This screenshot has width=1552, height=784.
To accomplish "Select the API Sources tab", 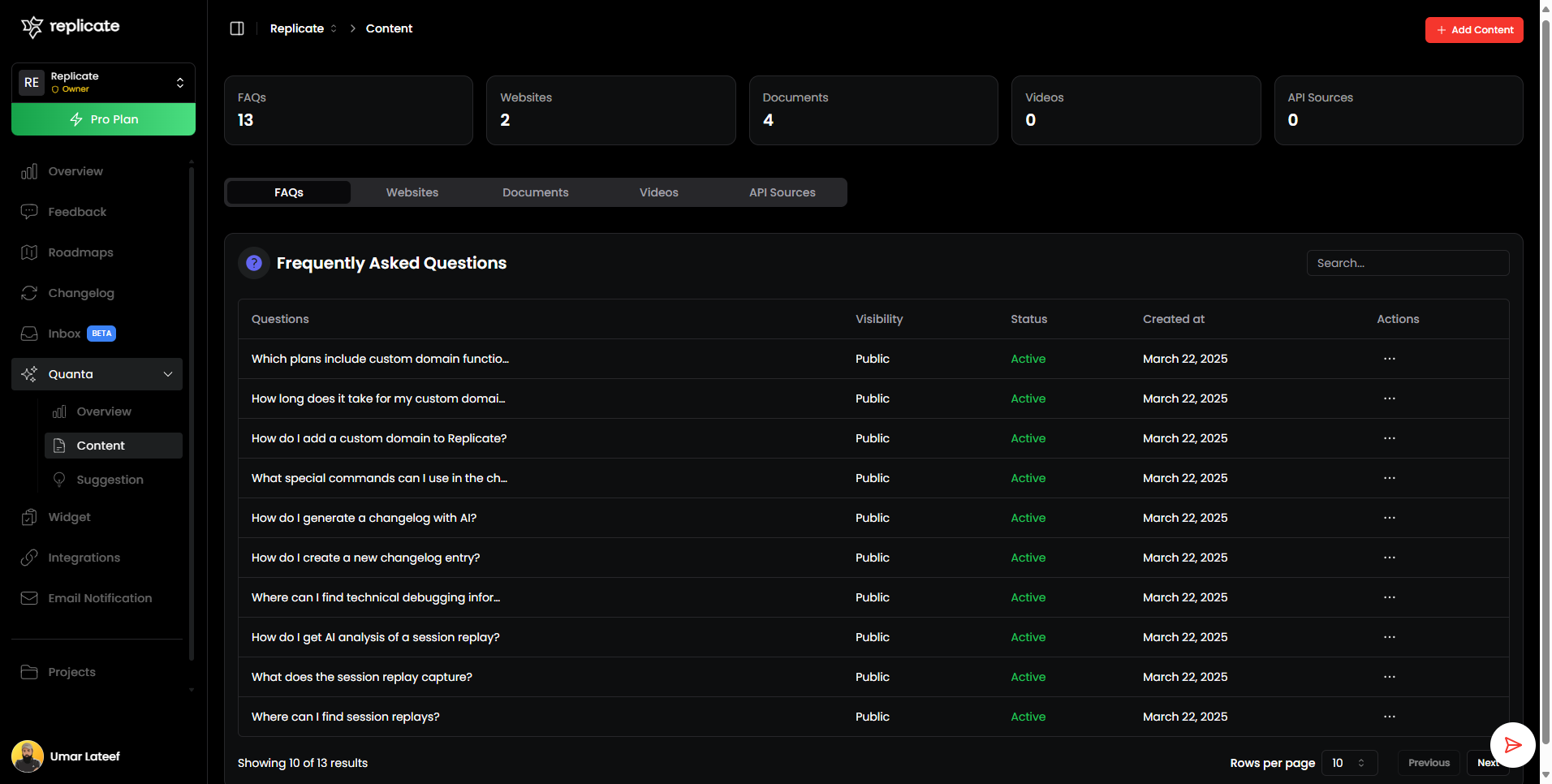I will [782, 192].
